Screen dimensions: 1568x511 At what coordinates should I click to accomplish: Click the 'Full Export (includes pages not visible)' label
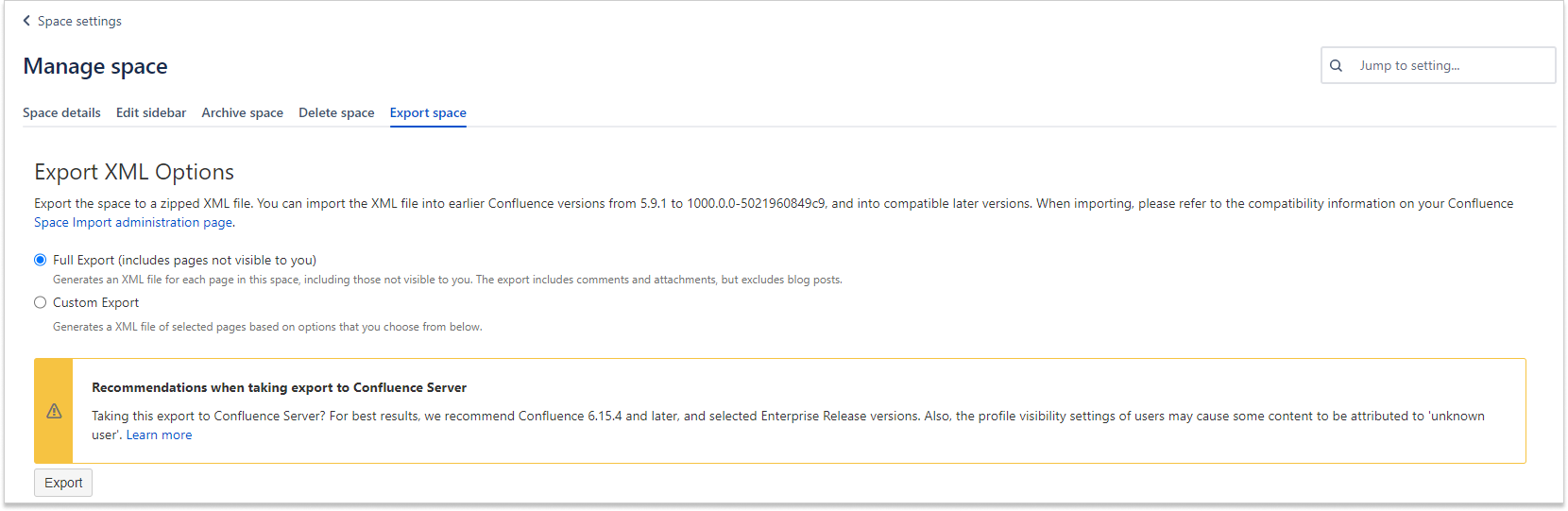(184, 260)
